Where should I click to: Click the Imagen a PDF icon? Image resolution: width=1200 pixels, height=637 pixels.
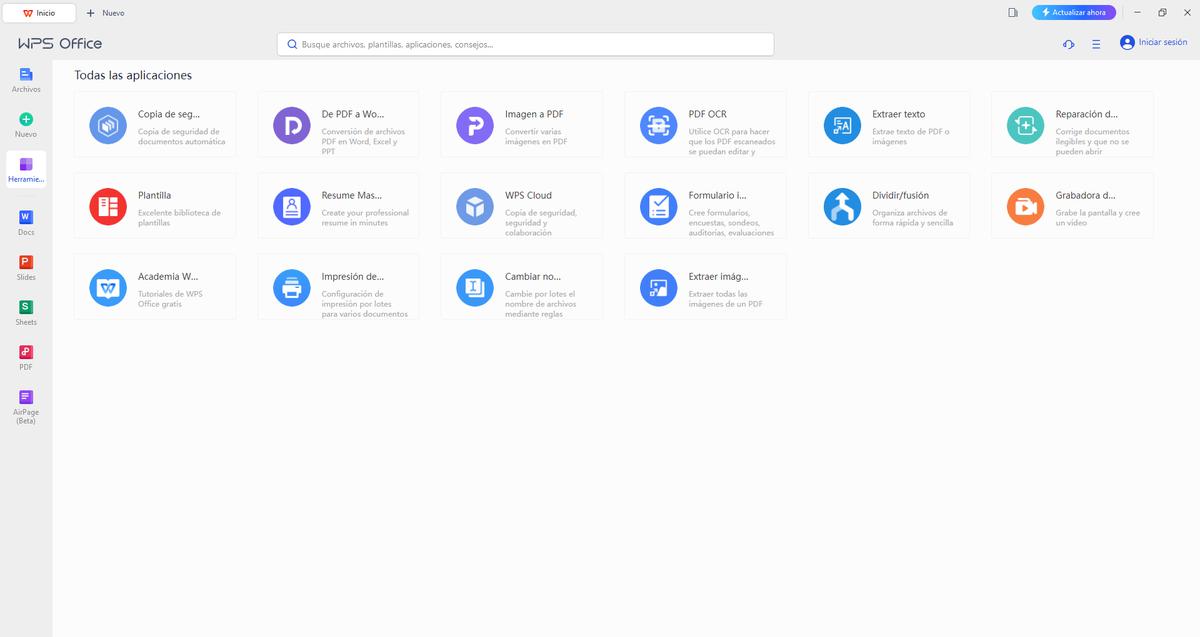point(475,125)
